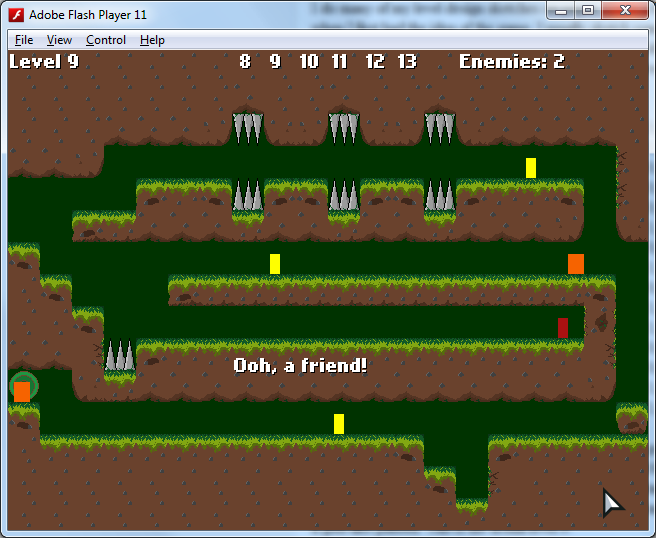Viewport: 656px width, 544px height.
Task: Click the orange friend block without a circle
Action: [576, 264]
